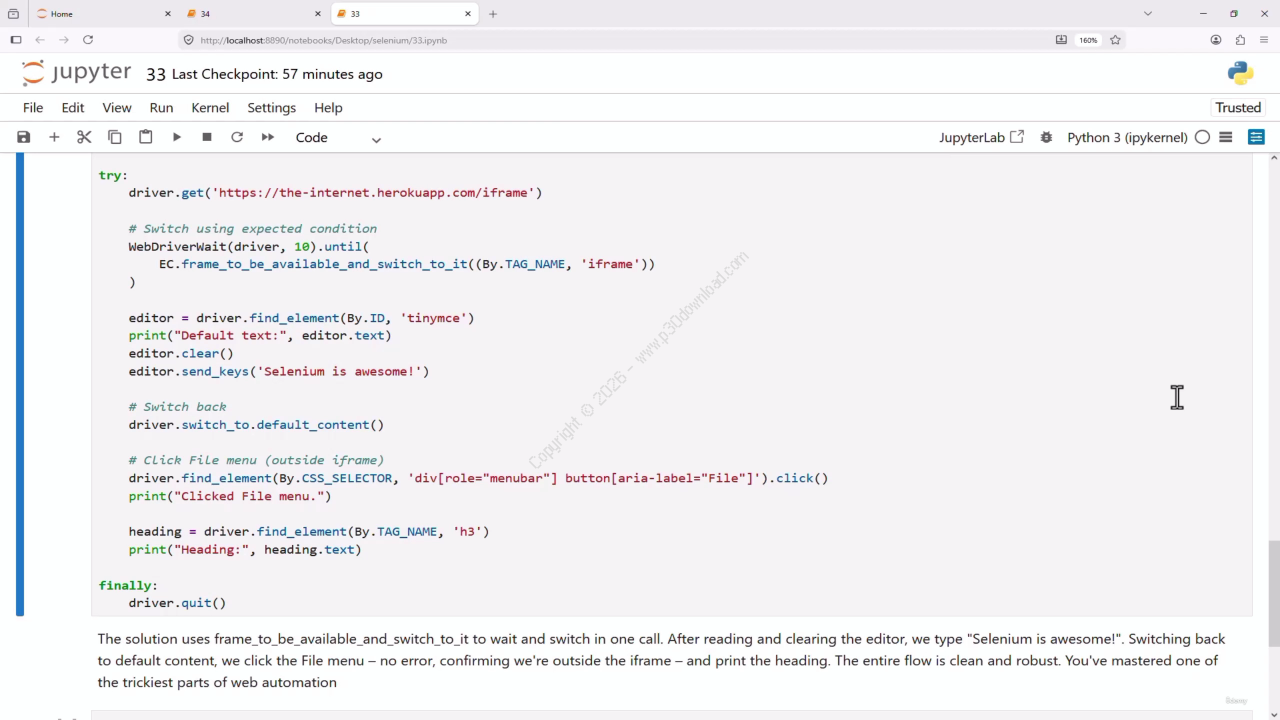Close the Home browser tab
This screenshot has height=720, width=1280.
[x=167, y=14]
